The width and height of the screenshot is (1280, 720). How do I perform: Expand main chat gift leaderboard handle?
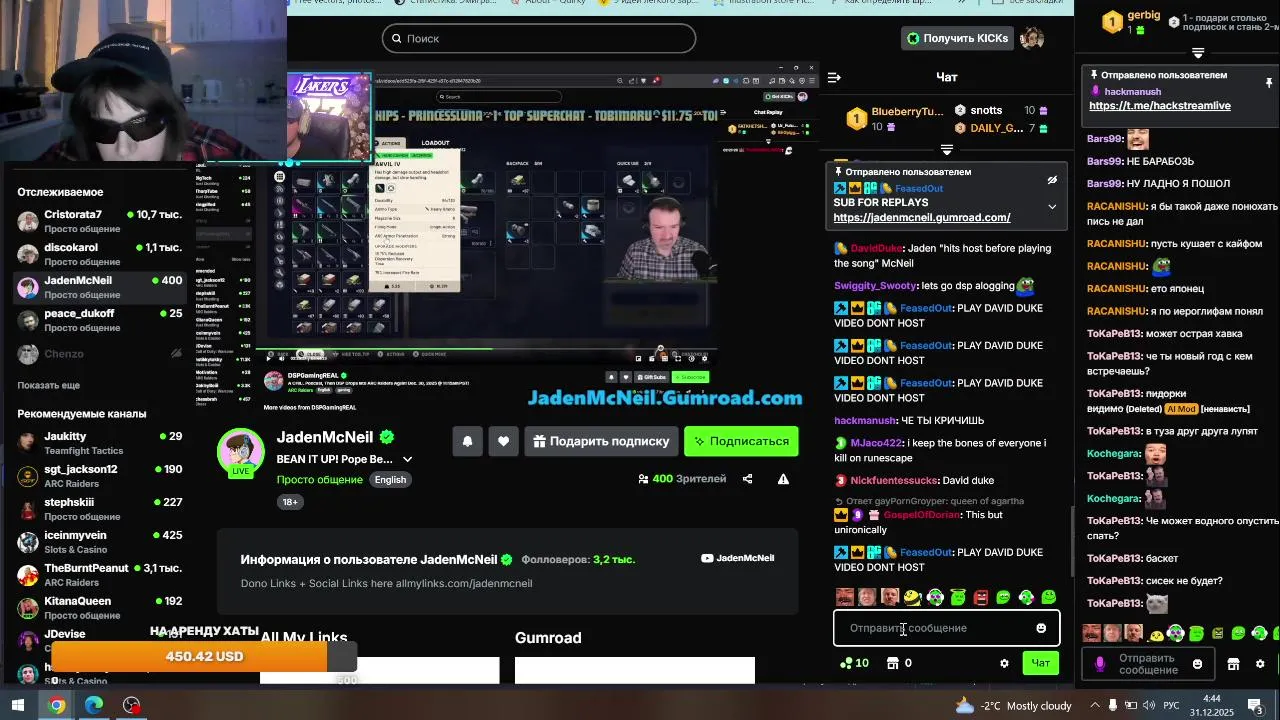pos(946,150)
